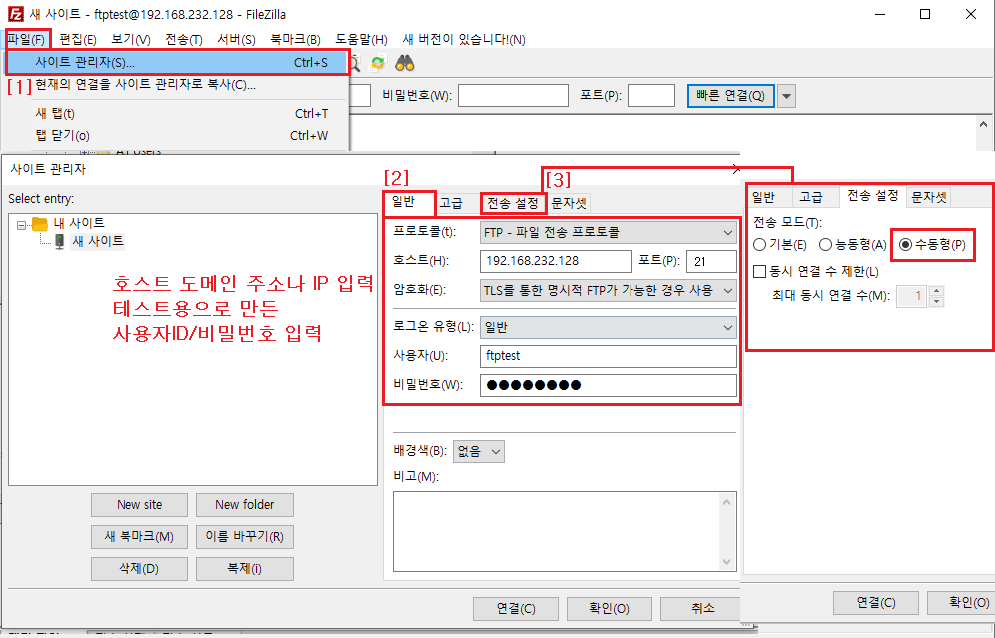
Task: Click the main window log scrollbar up arrow
Action: [x=984, y=125]
